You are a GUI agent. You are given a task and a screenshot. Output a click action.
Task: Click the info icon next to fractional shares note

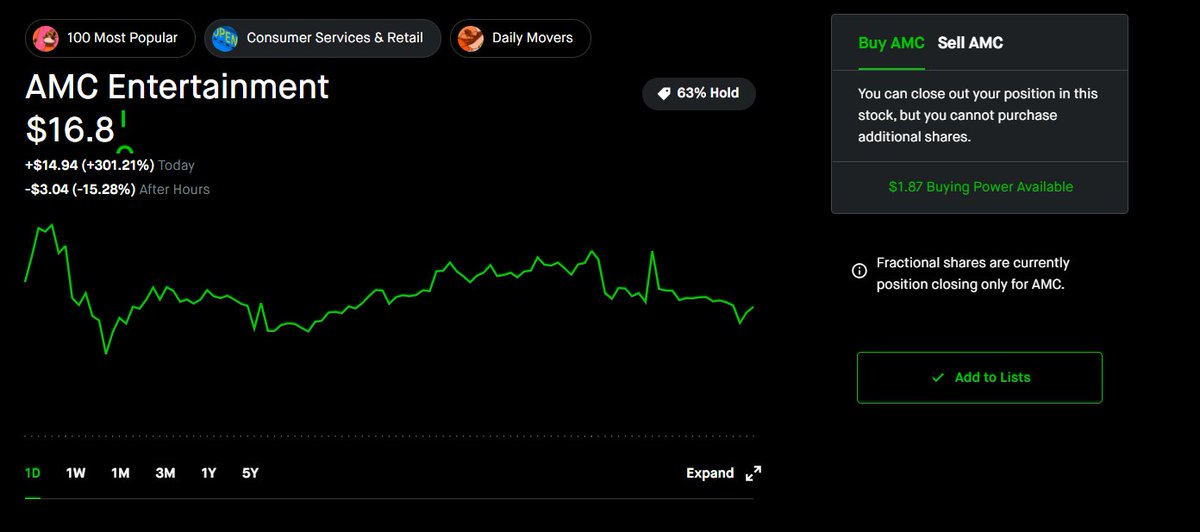click(859, 271)
